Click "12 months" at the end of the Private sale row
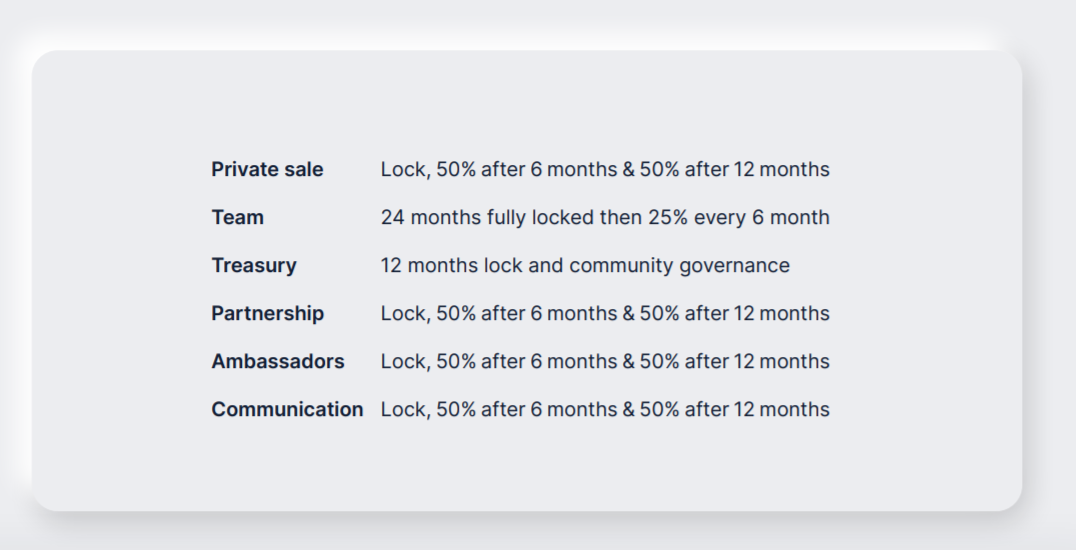The height and width of the screenshot is (550, 1076). click(782, 169)
